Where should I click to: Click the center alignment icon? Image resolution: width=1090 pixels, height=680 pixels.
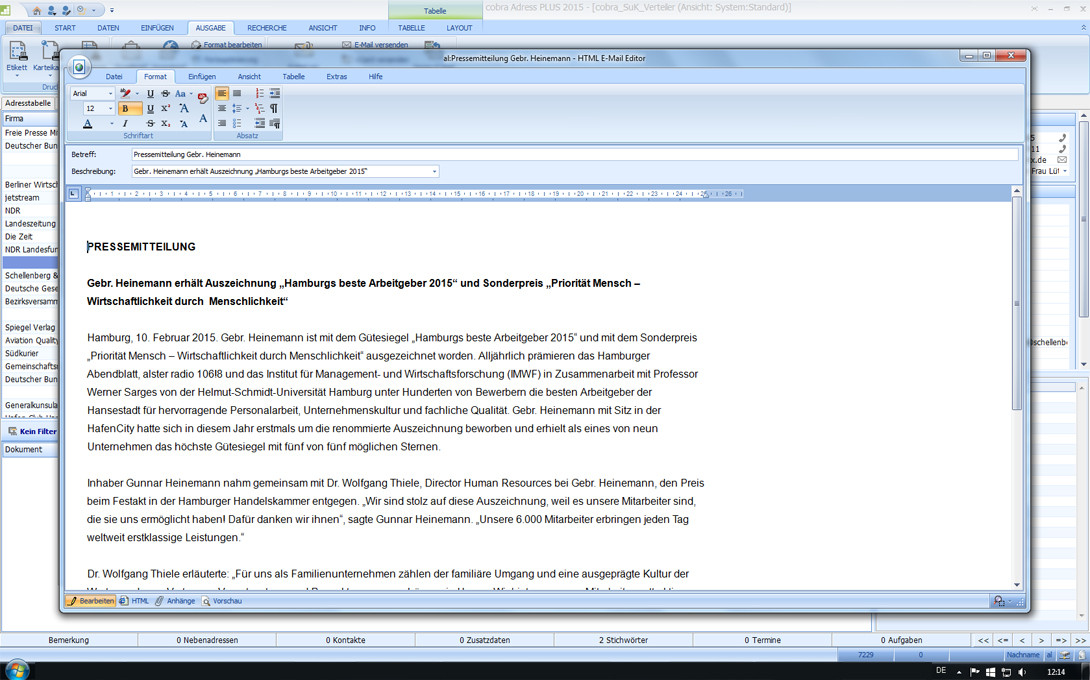[237, 94]
